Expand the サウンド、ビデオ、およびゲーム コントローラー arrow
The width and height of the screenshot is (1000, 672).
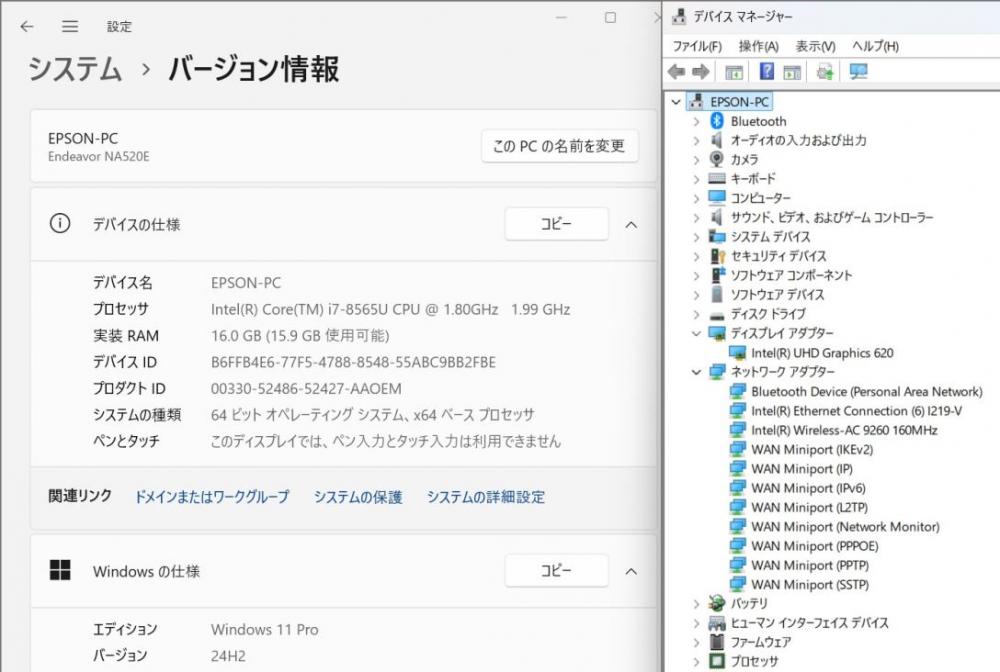click(696, 217)
